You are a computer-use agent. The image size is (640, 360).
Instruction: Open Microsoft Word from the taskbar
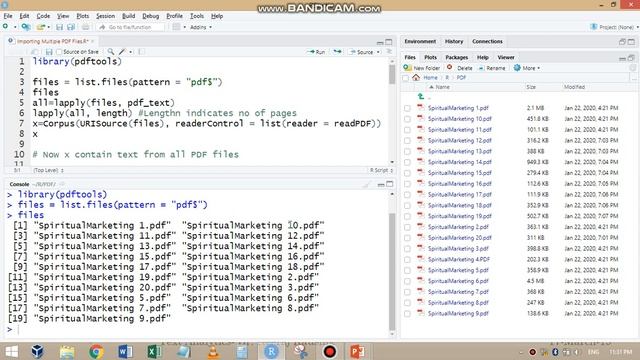click(x=125, y=351)
